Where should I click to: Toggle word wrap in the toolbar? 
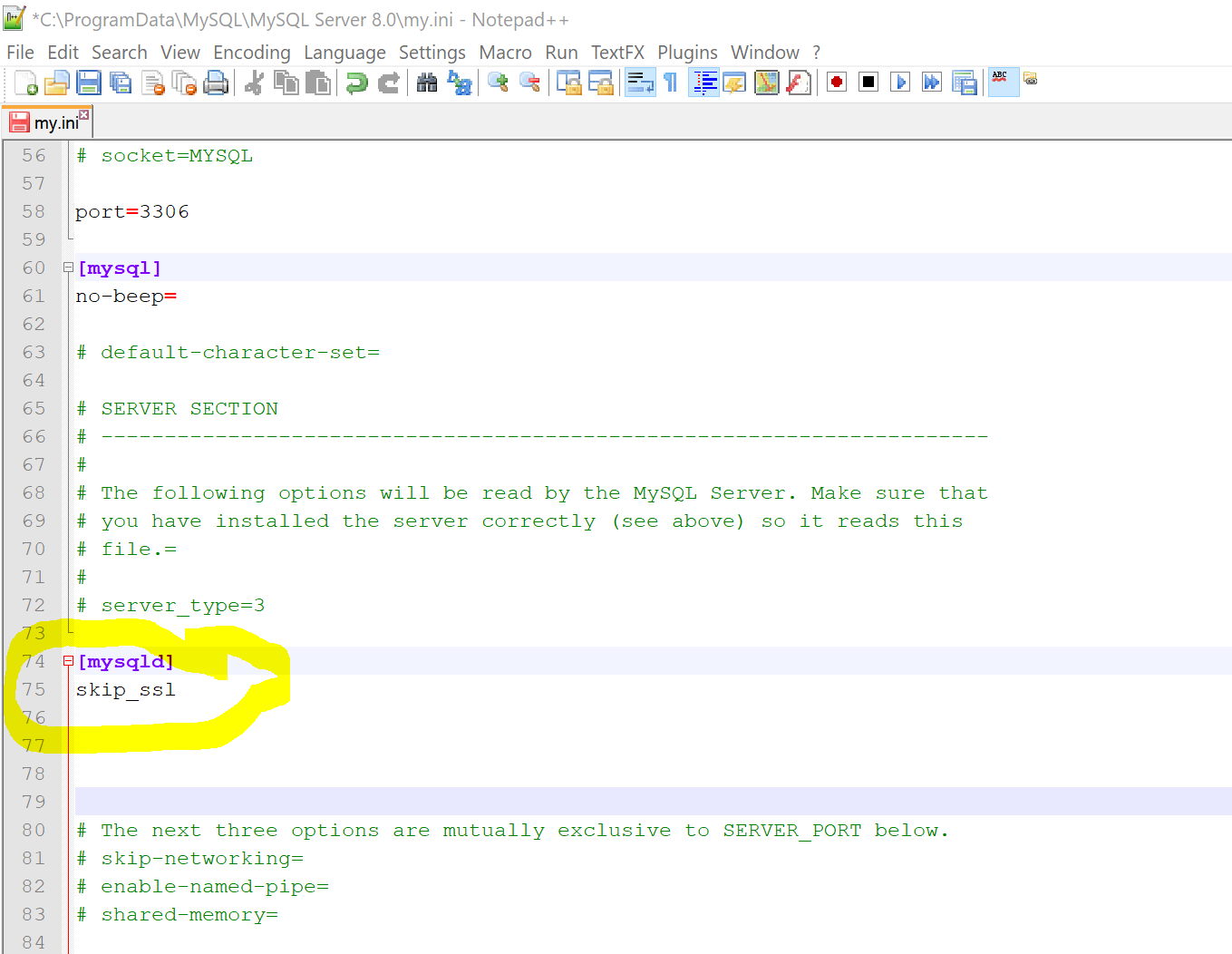coord(640,83)
